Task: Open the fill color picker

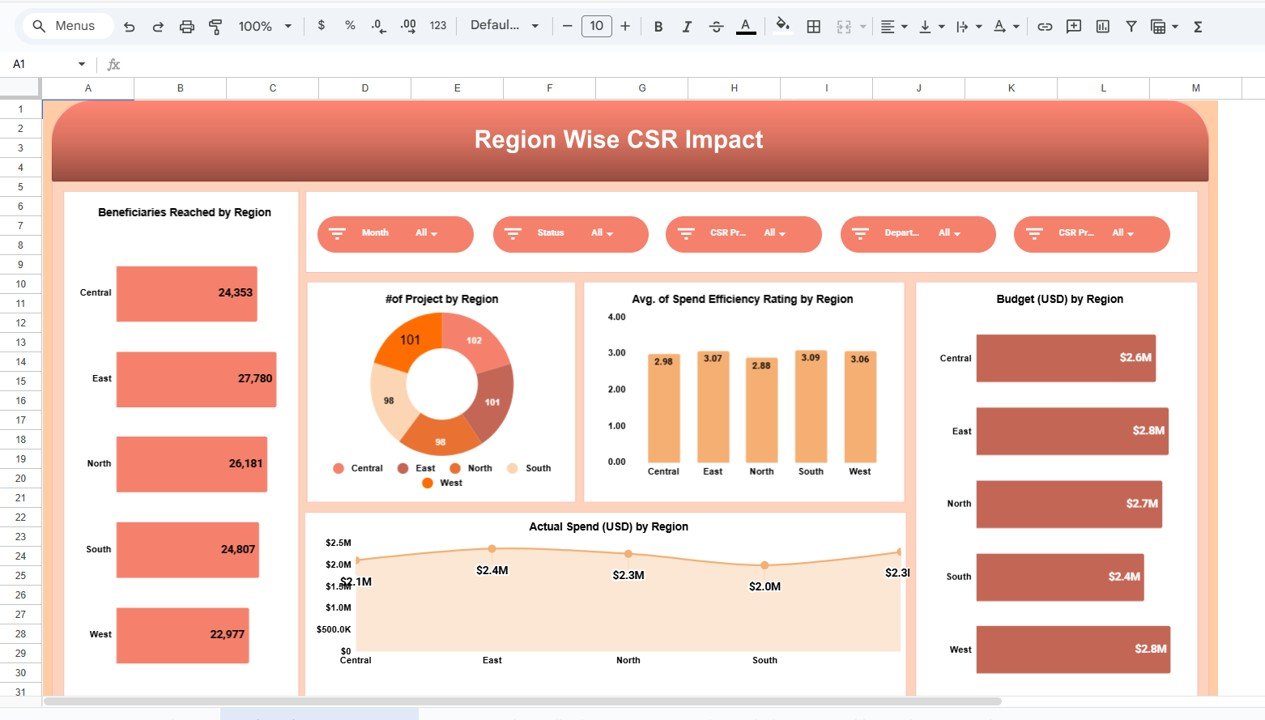Action: (783, 26)
